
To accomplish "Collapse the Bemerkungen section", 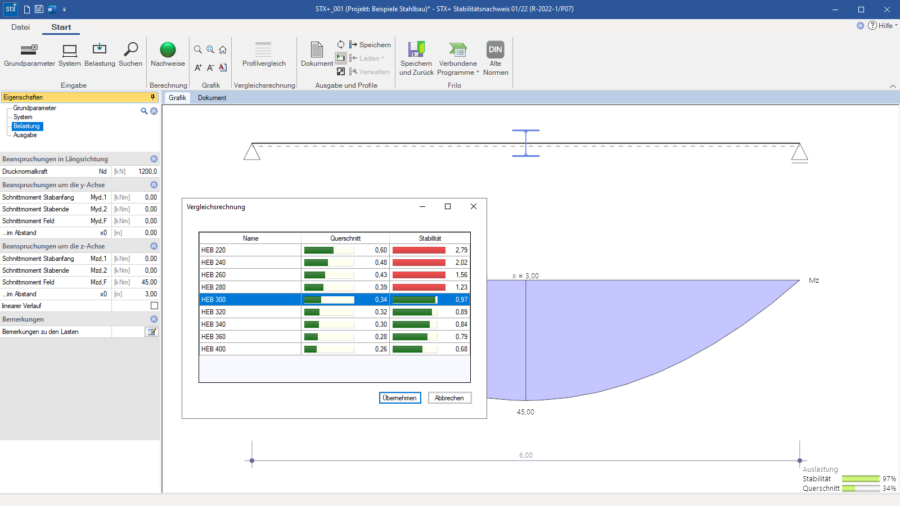I will [153, 318].
